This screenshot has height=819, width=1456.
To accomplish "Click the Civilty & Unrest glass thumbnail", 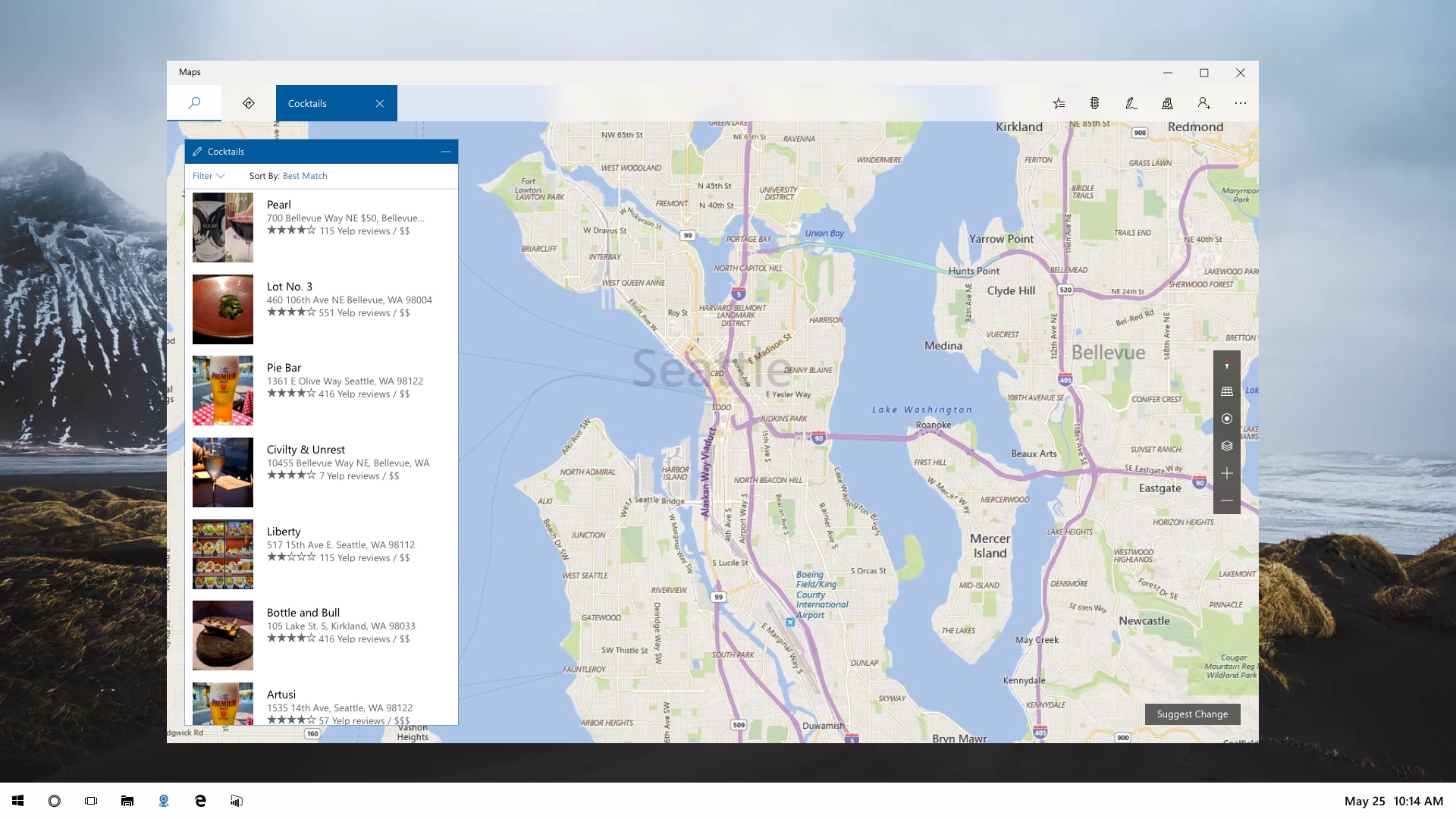I will pyautogui.click(x=223, y=472).
